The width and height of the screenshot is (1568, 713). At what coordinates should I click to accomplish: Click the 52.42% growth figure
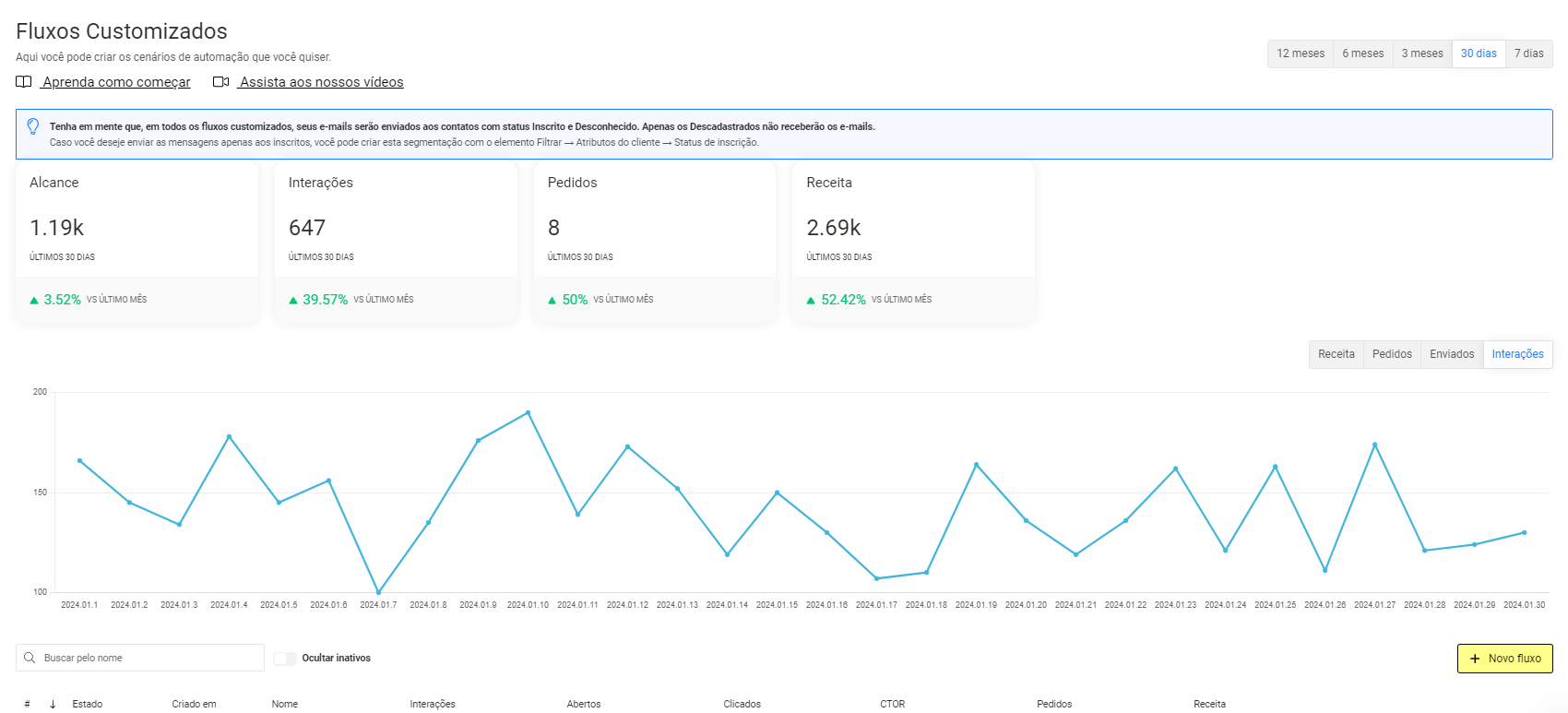[843, 300]
